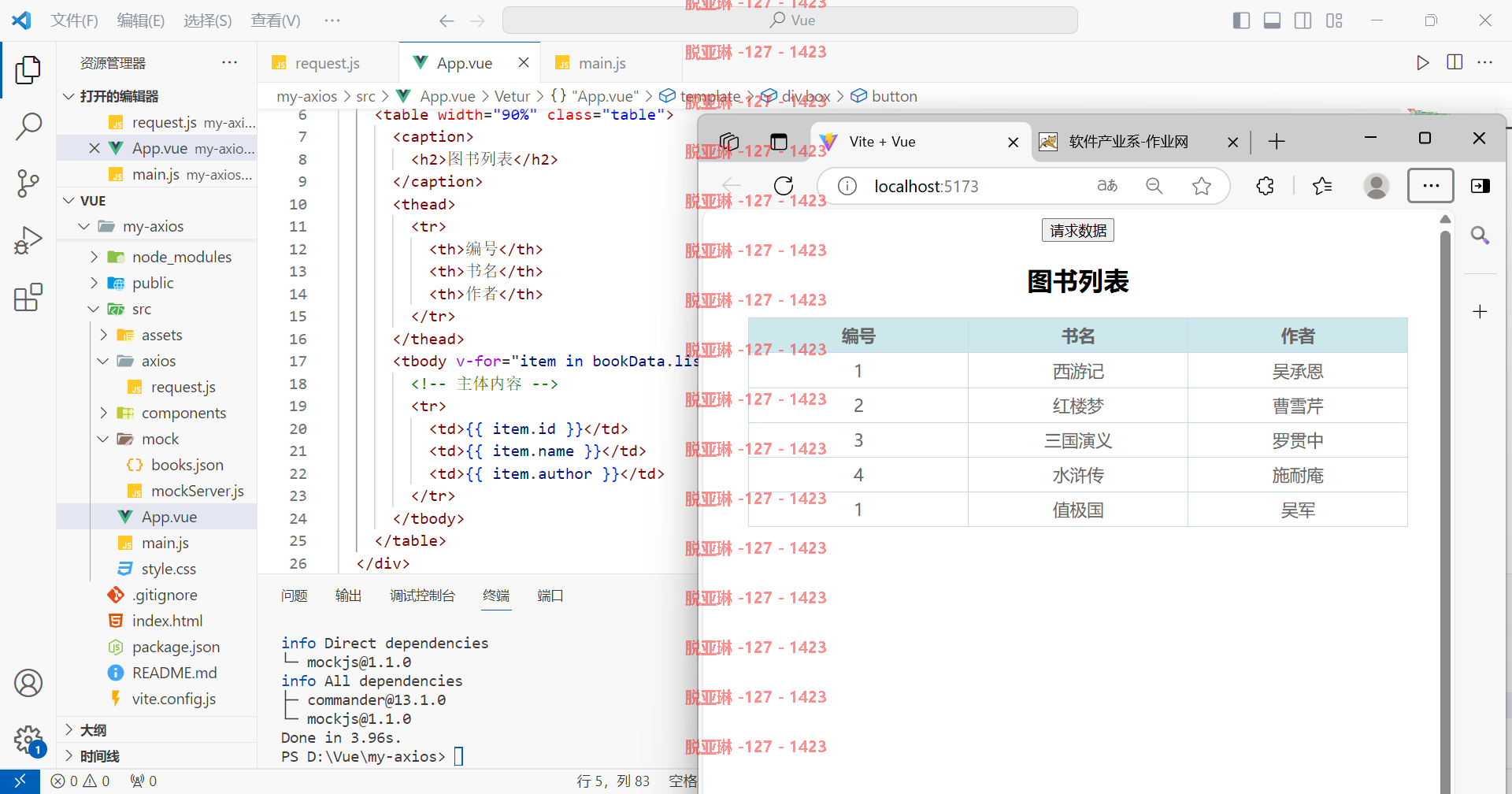Screen dimensions: 1512x794
Task: Collapse the mock folder
Action: click(x=103, y=439)
